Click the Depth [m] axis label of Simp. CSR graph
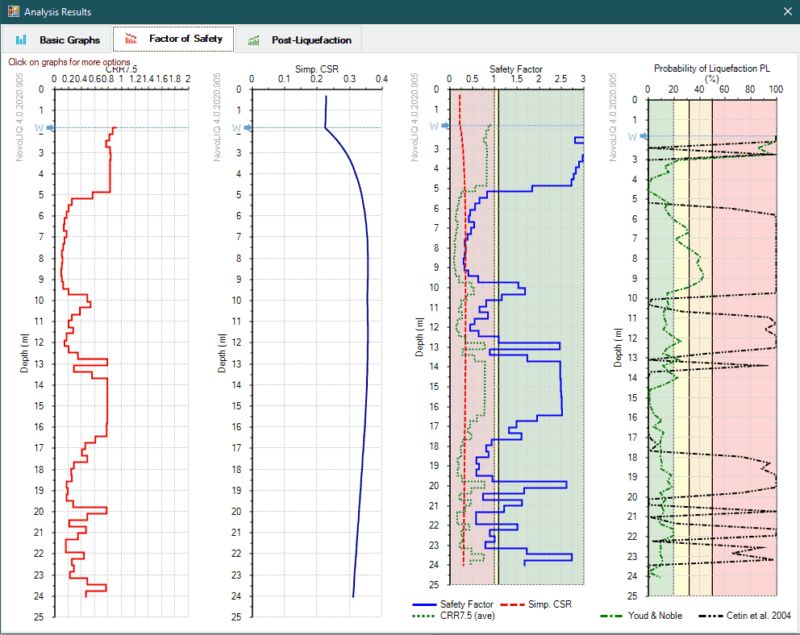The width and height of the screenshot is (800, 635). [x=221, y=353]
